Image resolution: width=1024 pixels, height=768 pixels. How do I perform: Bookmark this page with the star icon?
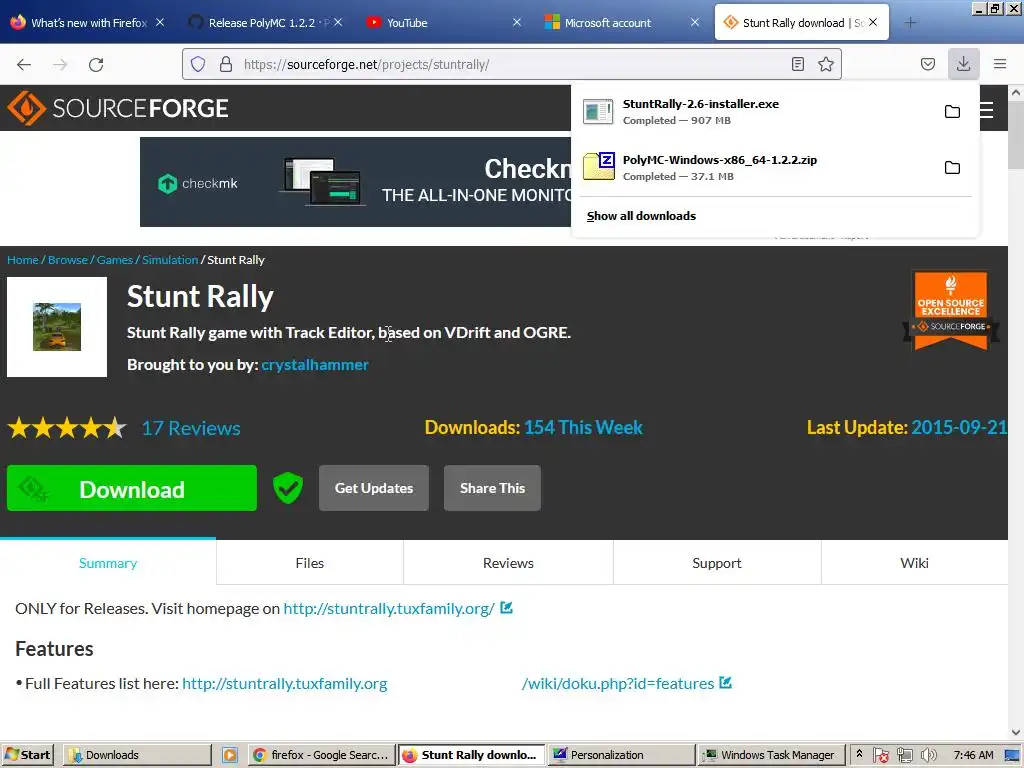(x=825, y=64)
